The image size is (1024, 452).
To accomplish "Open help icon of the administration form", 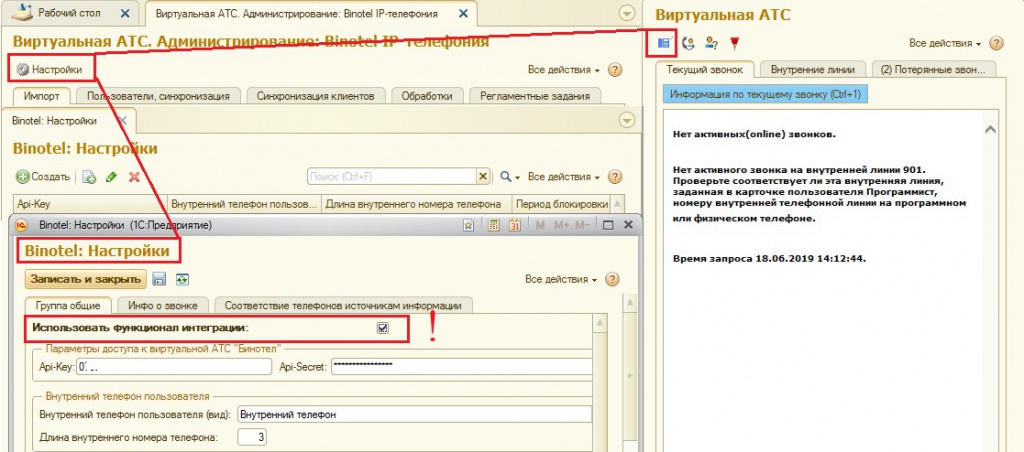I will click(x=615, y=70).
